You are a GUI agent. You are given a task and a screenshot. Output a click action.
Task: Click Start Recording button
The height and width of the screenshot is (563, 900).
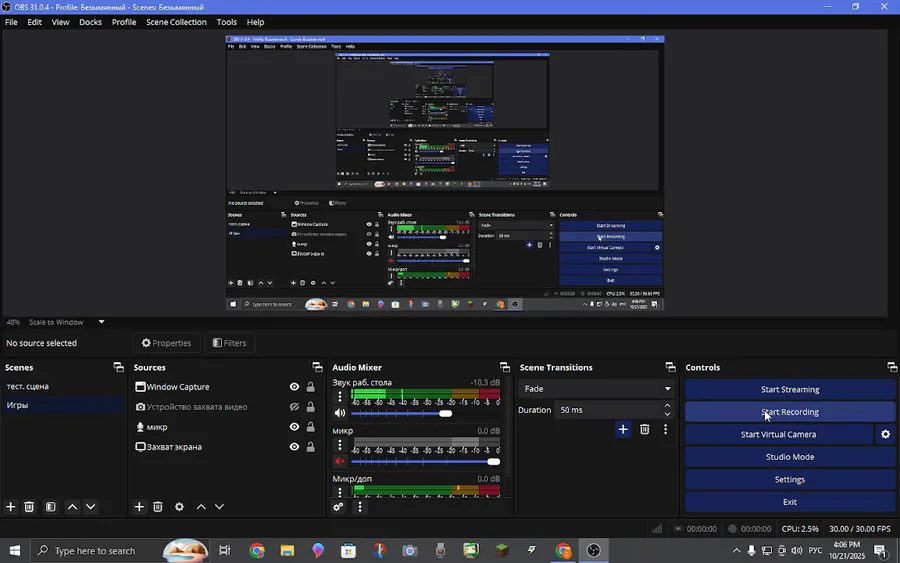(790, 412)
